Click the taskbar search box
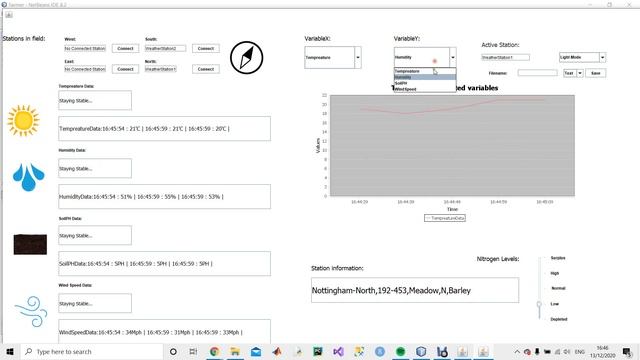Screen dimensions: 640x360 click(x=91, y=351)
